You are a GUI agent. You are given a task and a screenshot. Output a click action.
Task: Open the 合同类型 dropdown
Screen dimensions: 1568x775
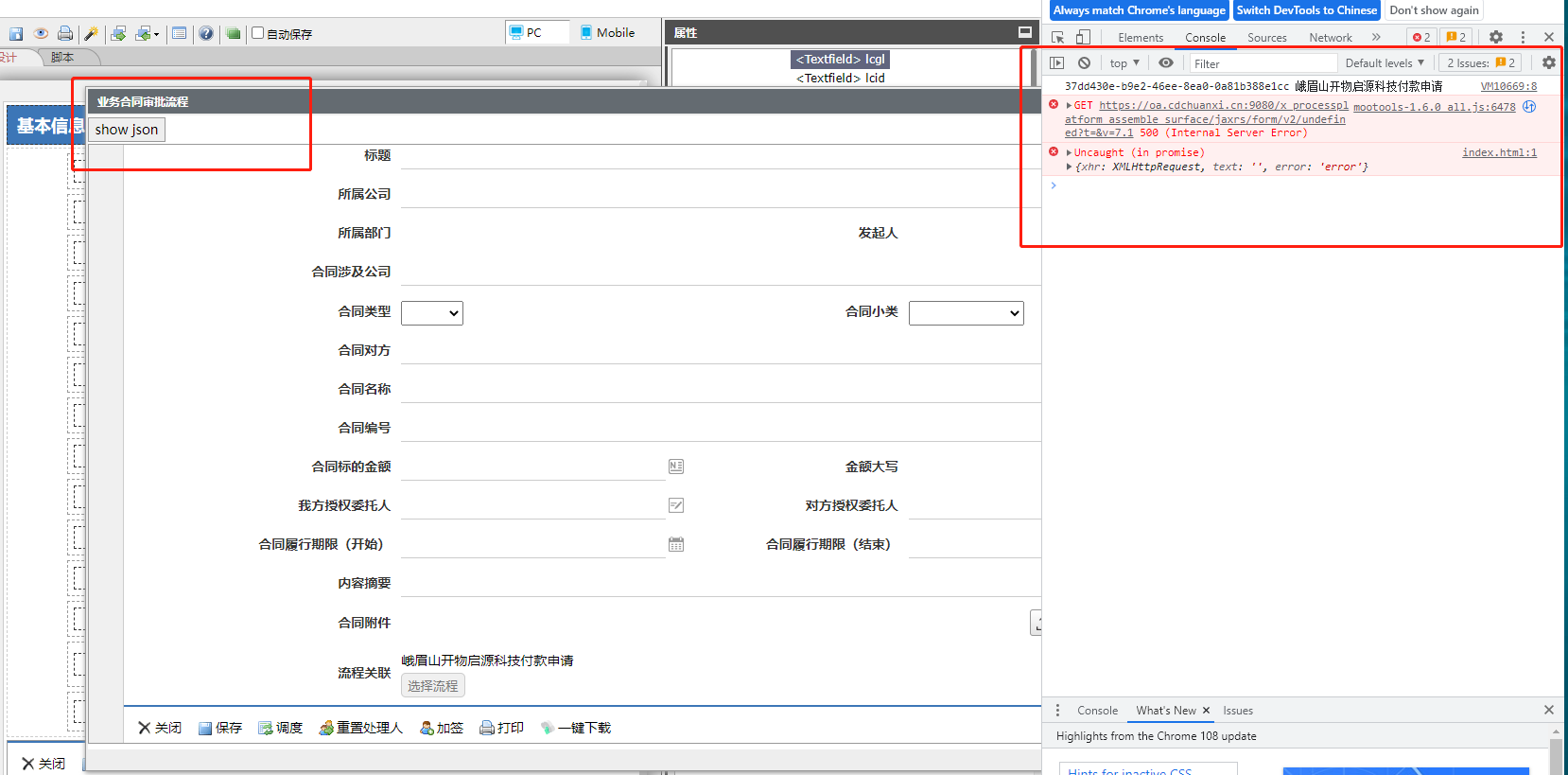(432, 312)
